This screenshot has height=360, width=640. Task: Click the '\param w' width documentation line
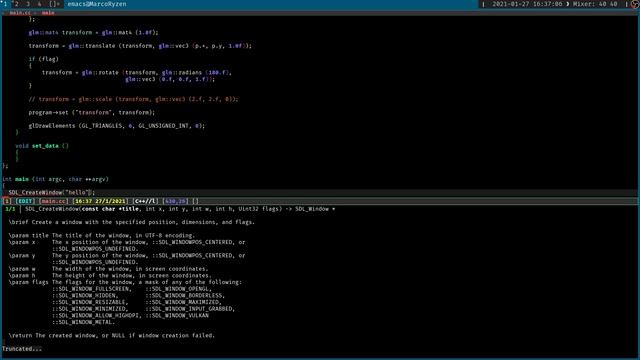[108, 269]
